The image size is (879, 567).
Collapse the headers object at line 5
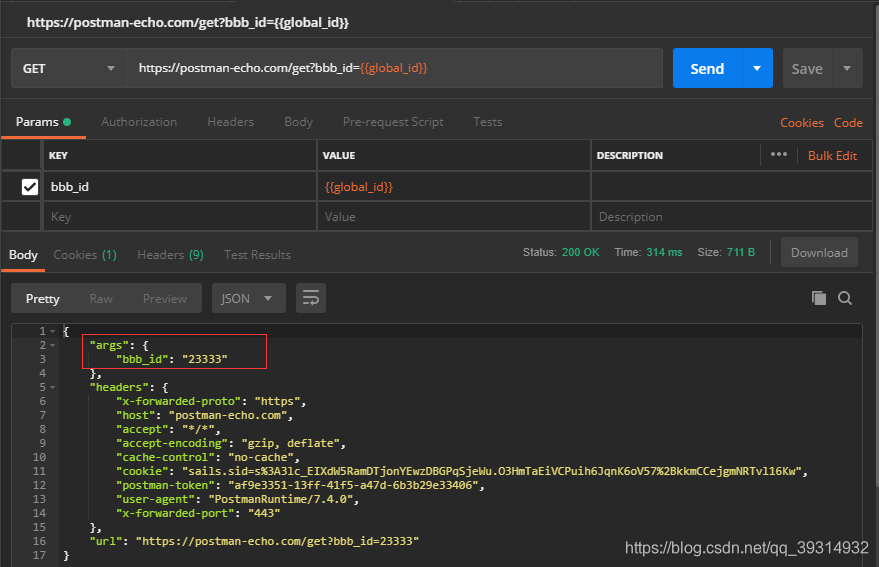click(53, 388)
